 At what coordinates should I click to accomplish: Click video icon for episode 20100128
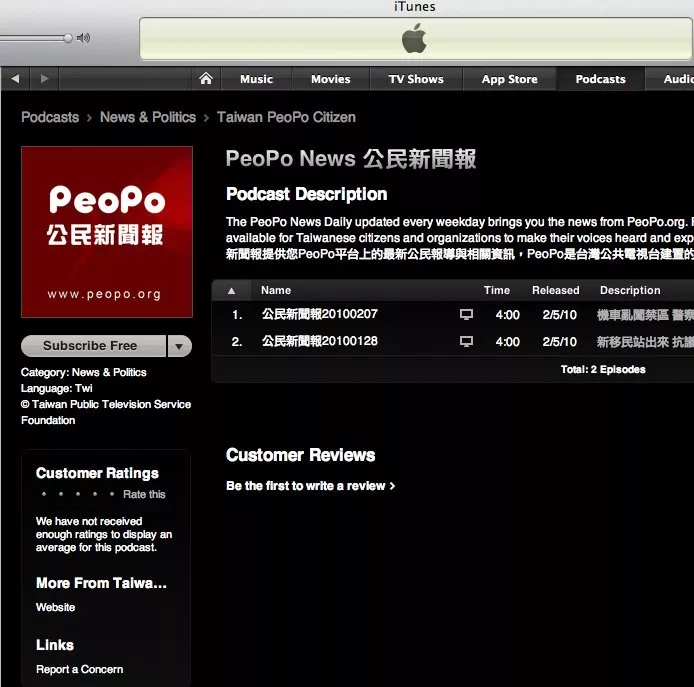tap(466, 342)
